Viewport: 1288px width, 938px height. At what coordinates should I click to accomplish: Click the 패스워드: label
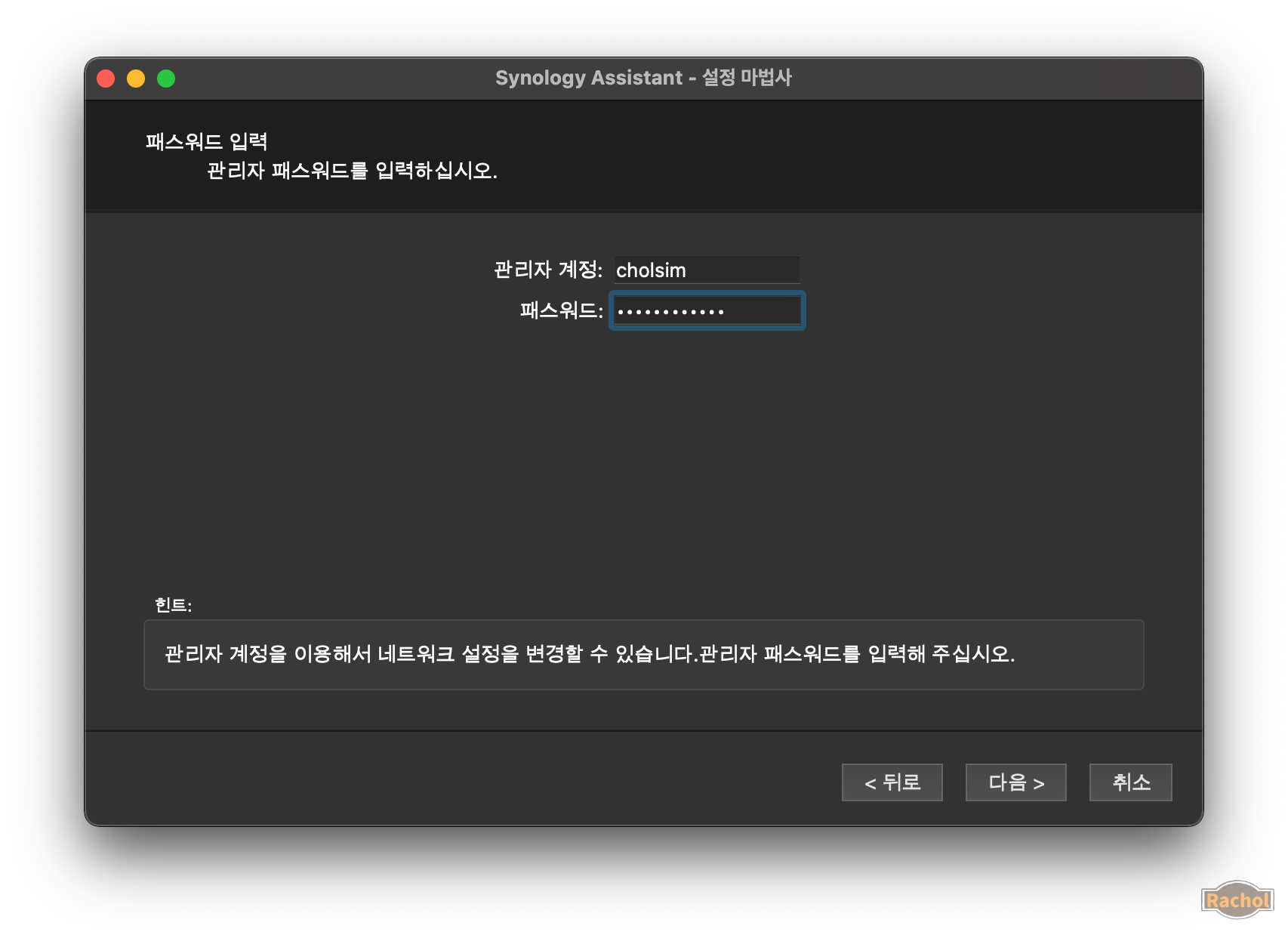coord(562,310)
